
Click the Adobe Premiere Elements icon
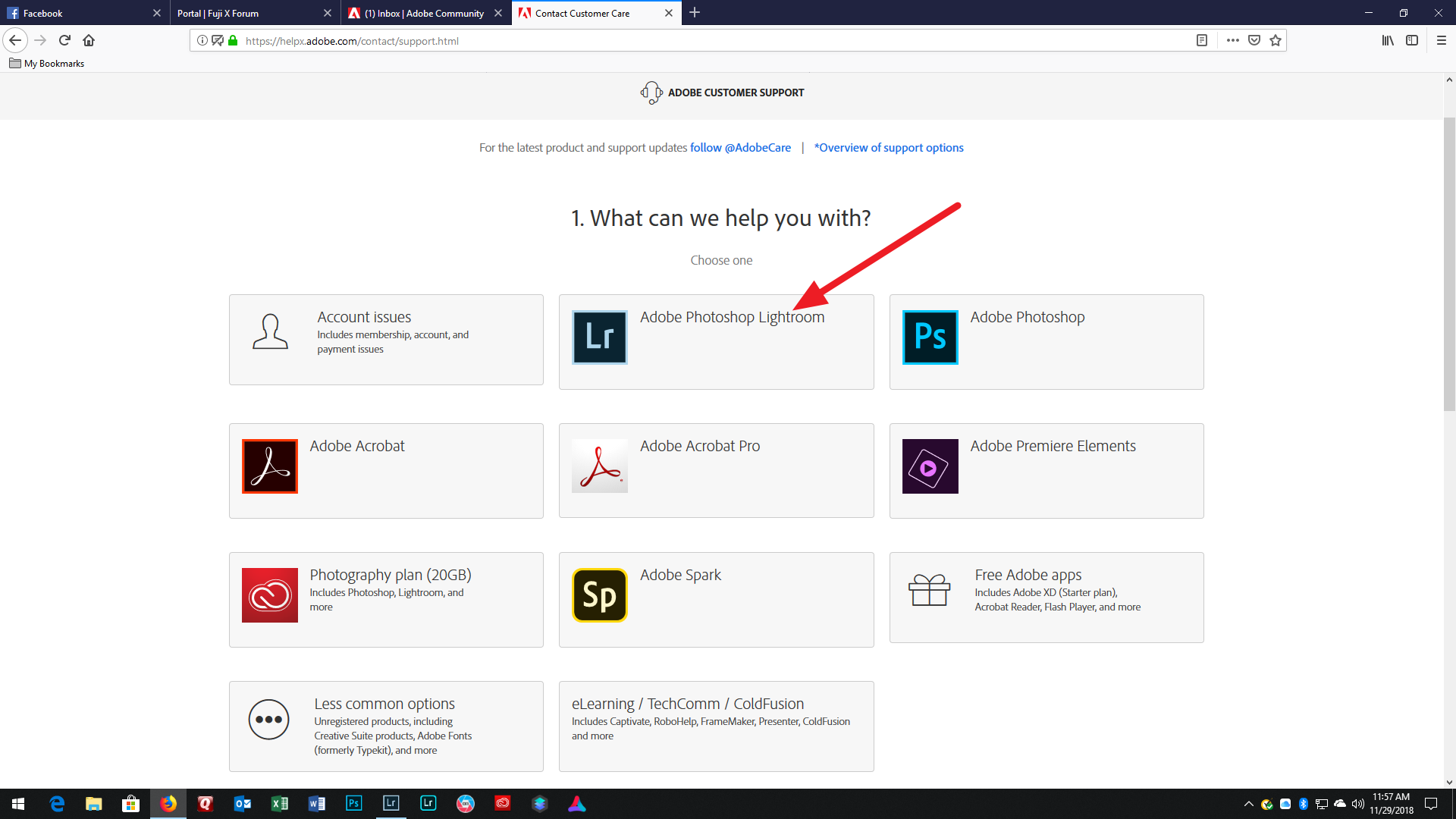(930, 466)
